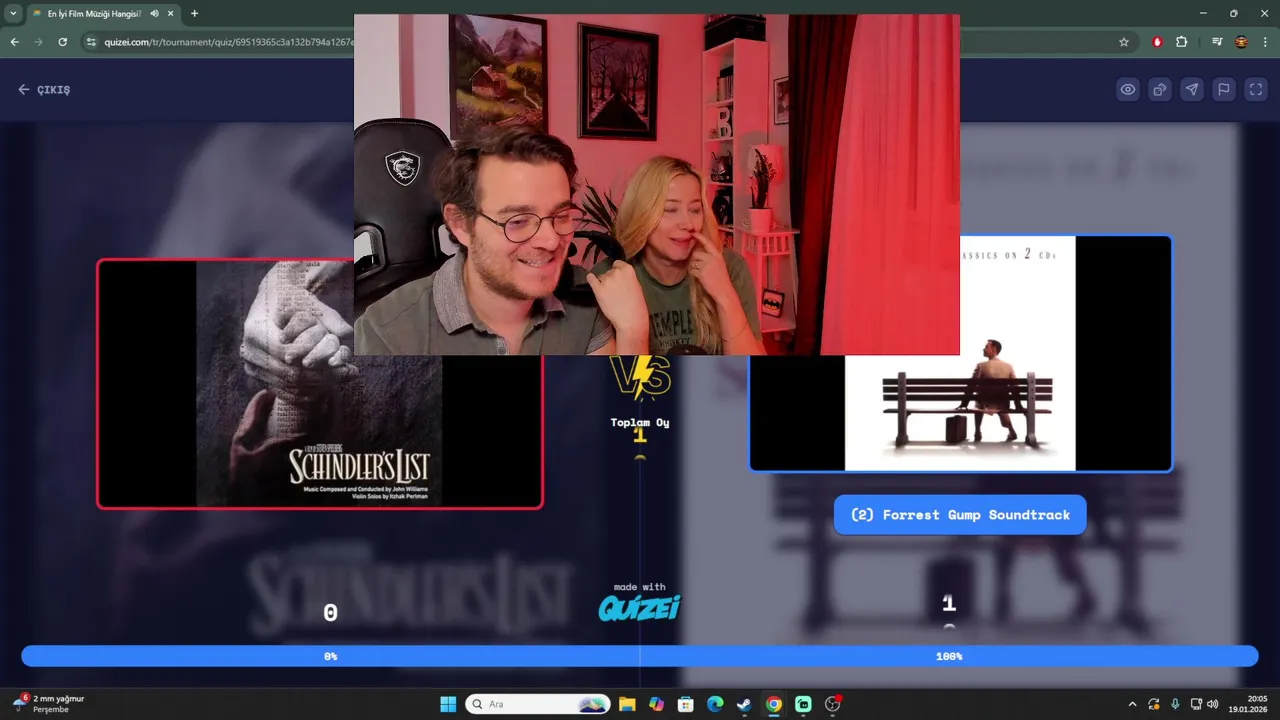Click the network tray icon

click(1196, 704)
